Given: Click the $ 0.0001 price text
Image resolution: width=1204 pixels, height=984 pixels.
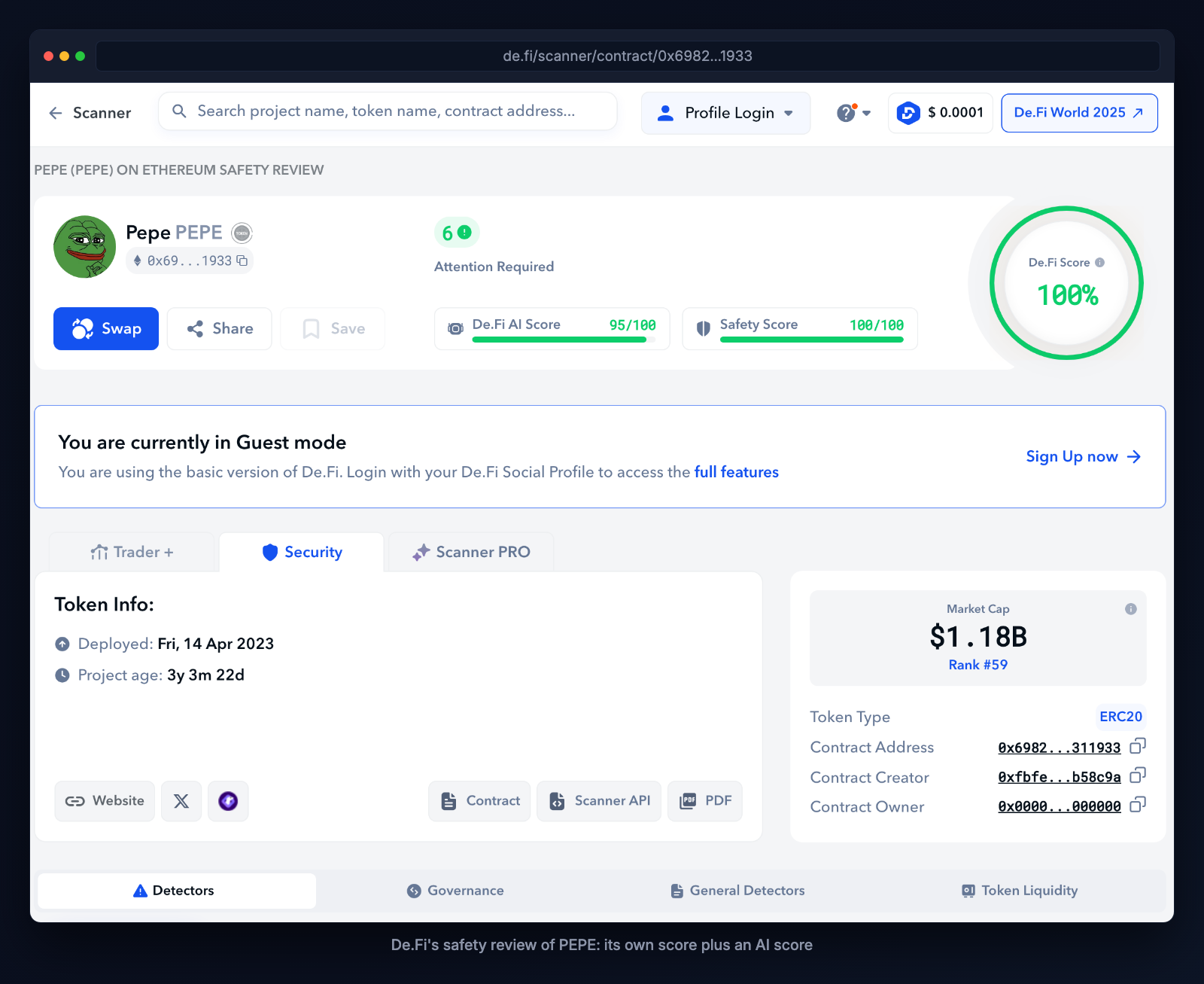Looking at the screenshot, I should click(x=956, y=112).
